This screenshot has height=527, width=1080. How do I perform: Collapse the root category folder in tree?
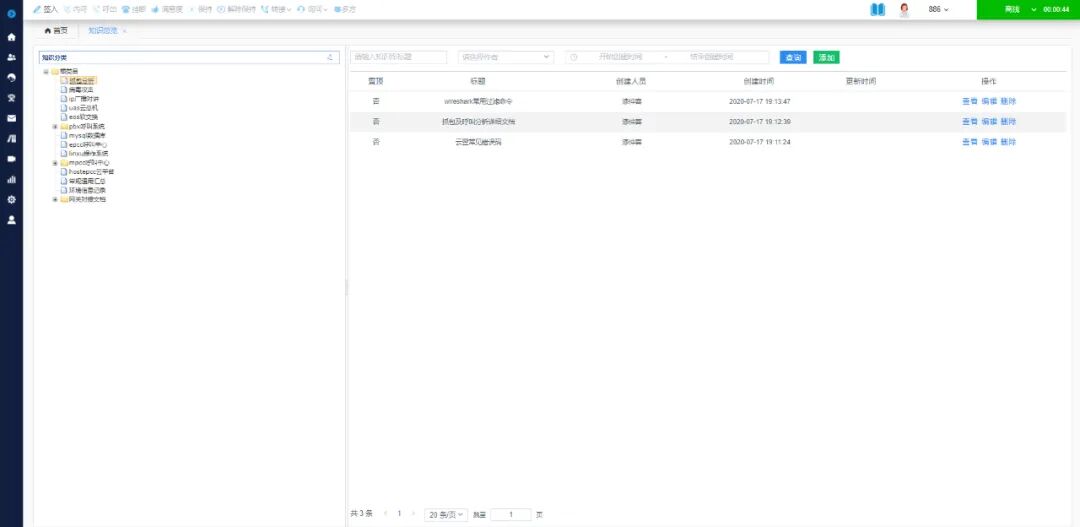(45, 72)
